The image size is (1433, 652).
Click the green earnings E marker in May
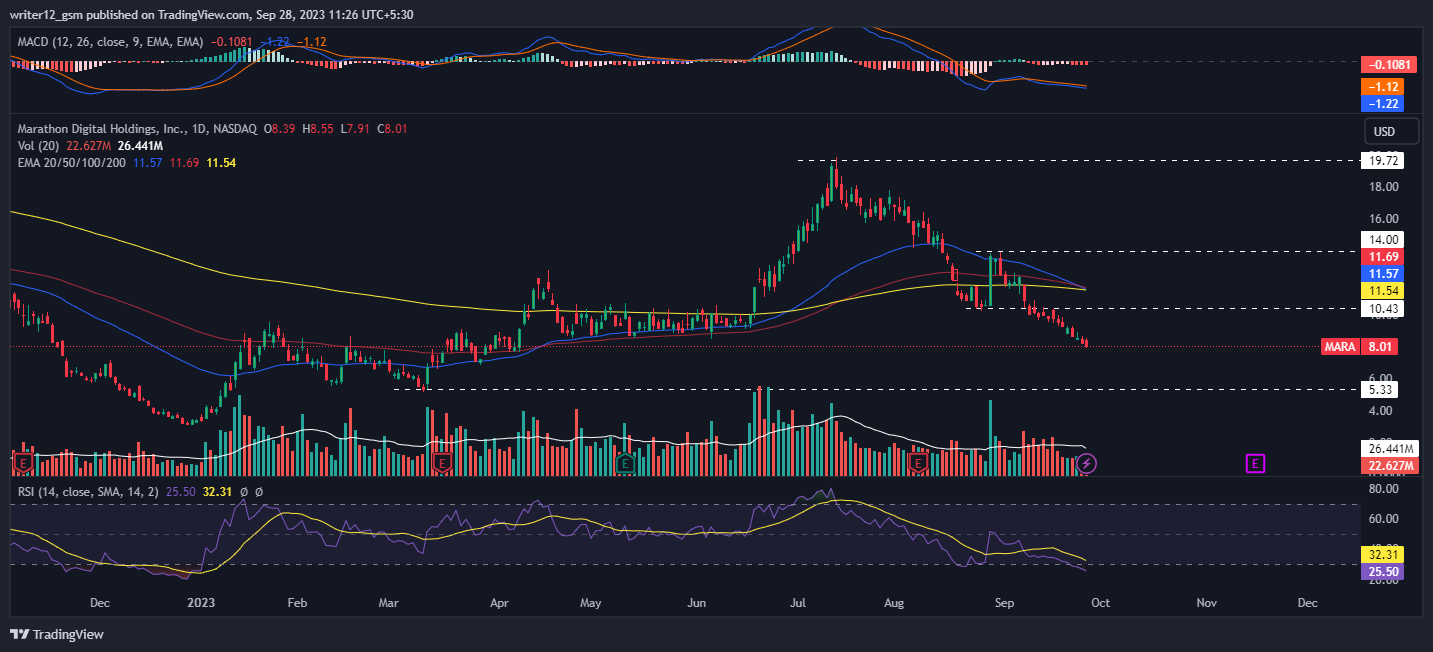tap(624, 463)
